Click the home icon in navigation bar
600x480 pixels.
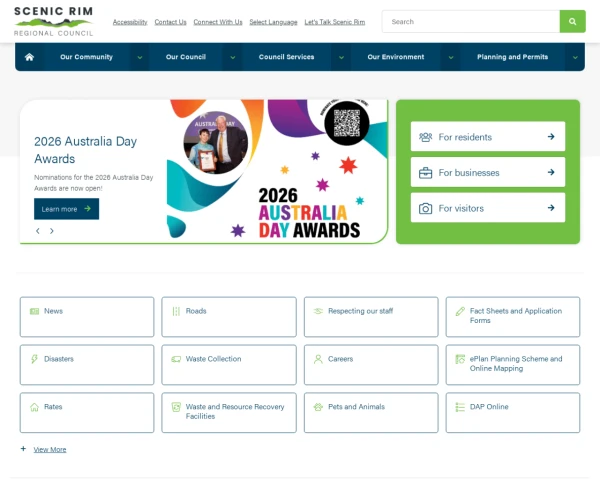pyautogui.click(x=29, y=57)
